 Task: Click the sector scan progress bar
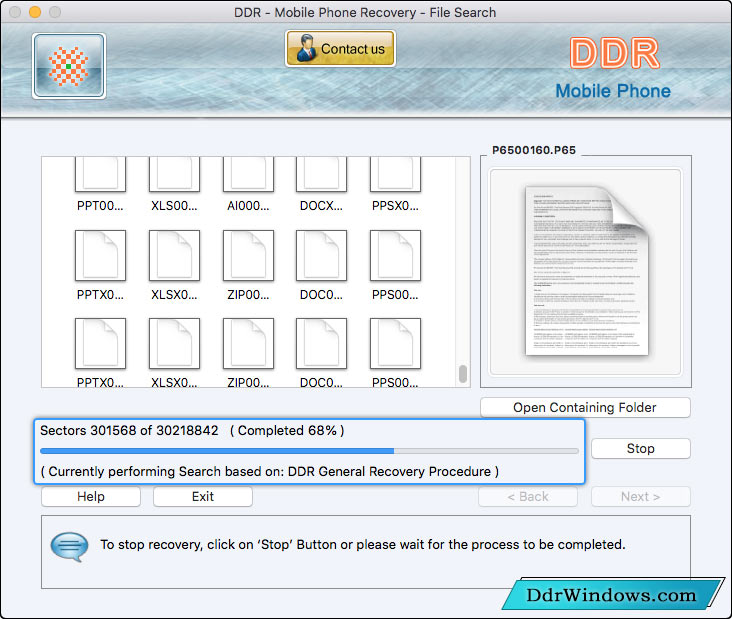[x=310, y=451]
